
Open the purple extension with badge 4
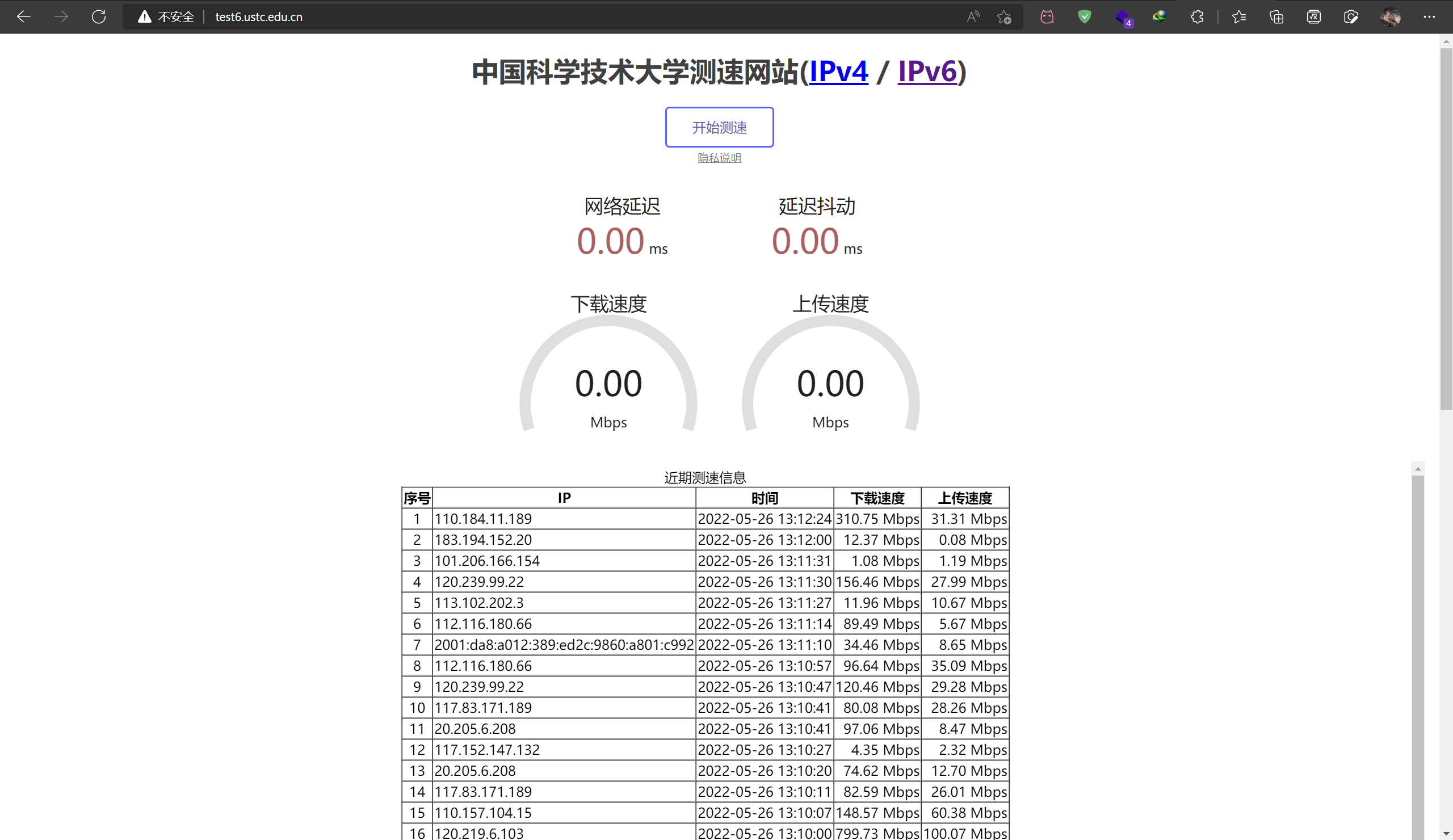(1123, 18)
